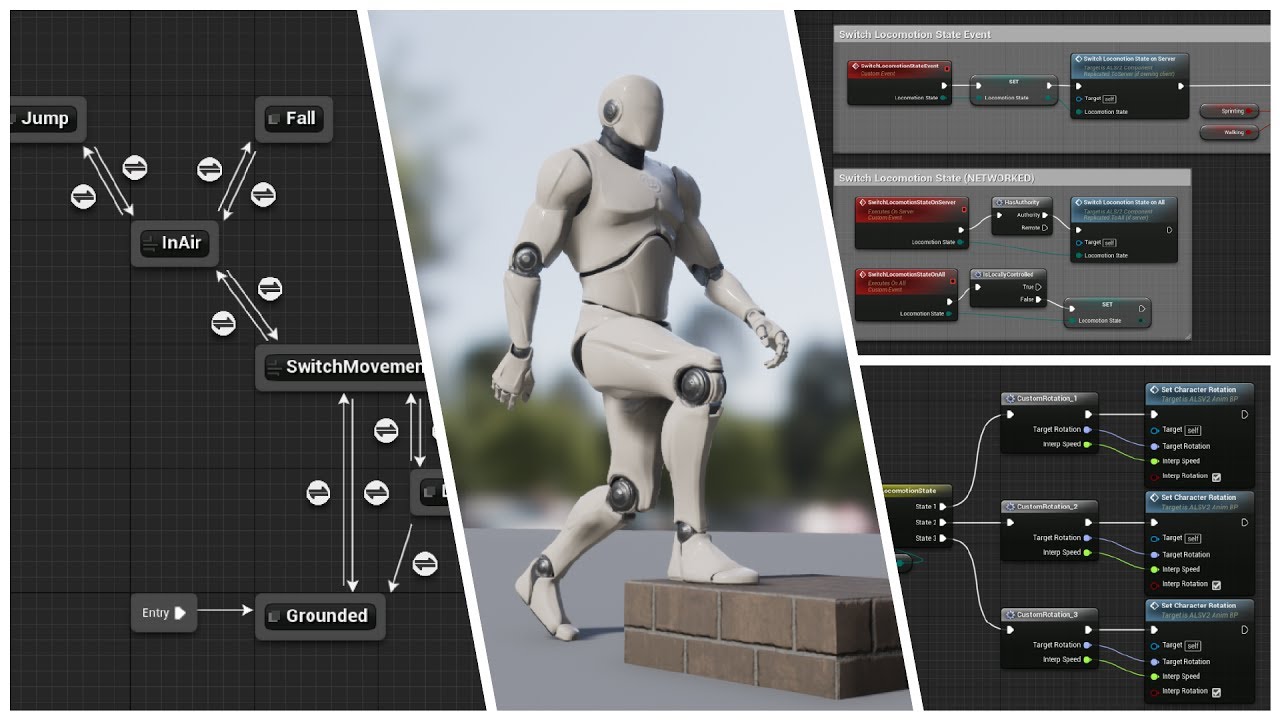Click the True exec pin on IsLocallyControlled
The image size is (1280, 720).
click(1039, 287)
